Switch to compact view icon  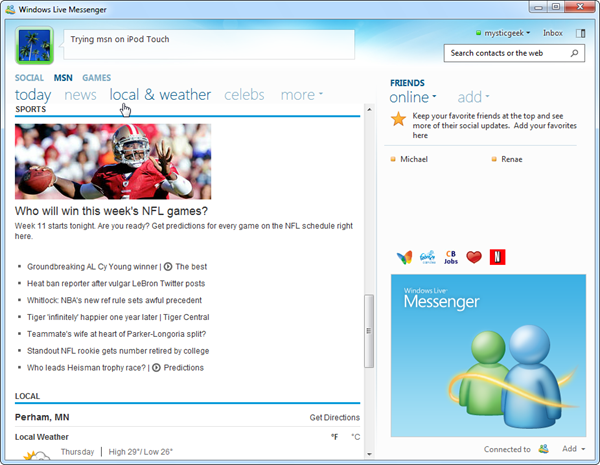(x=580, y=33)
